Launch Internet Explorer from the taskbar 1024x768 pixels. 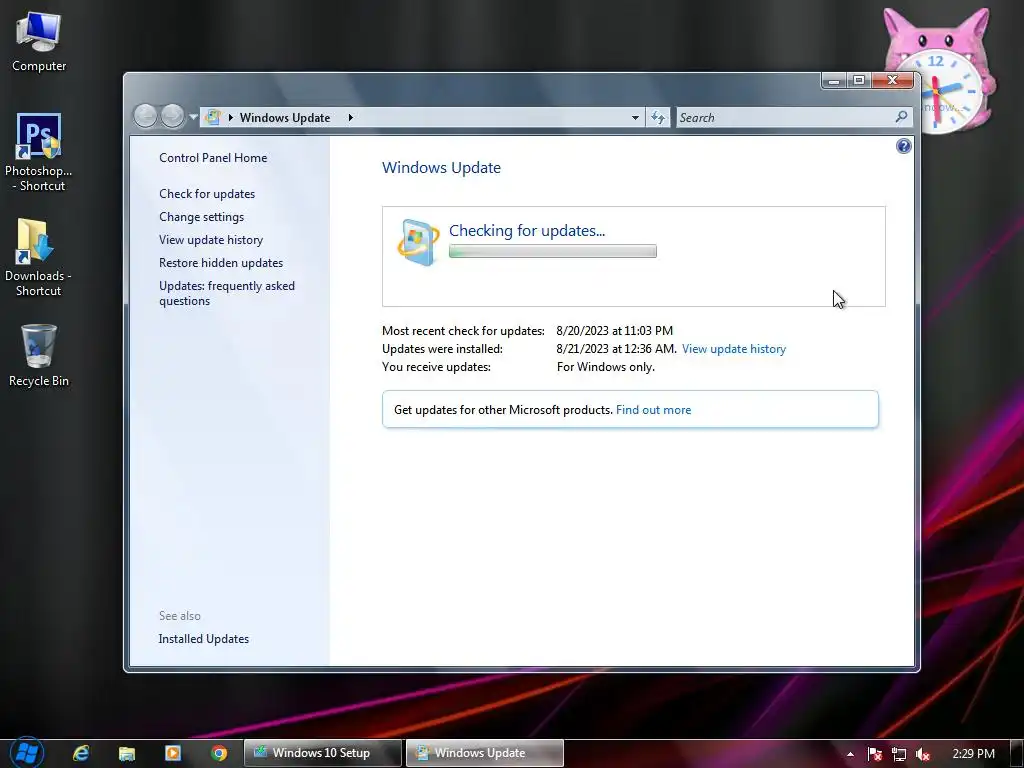[x=81, y=753]
